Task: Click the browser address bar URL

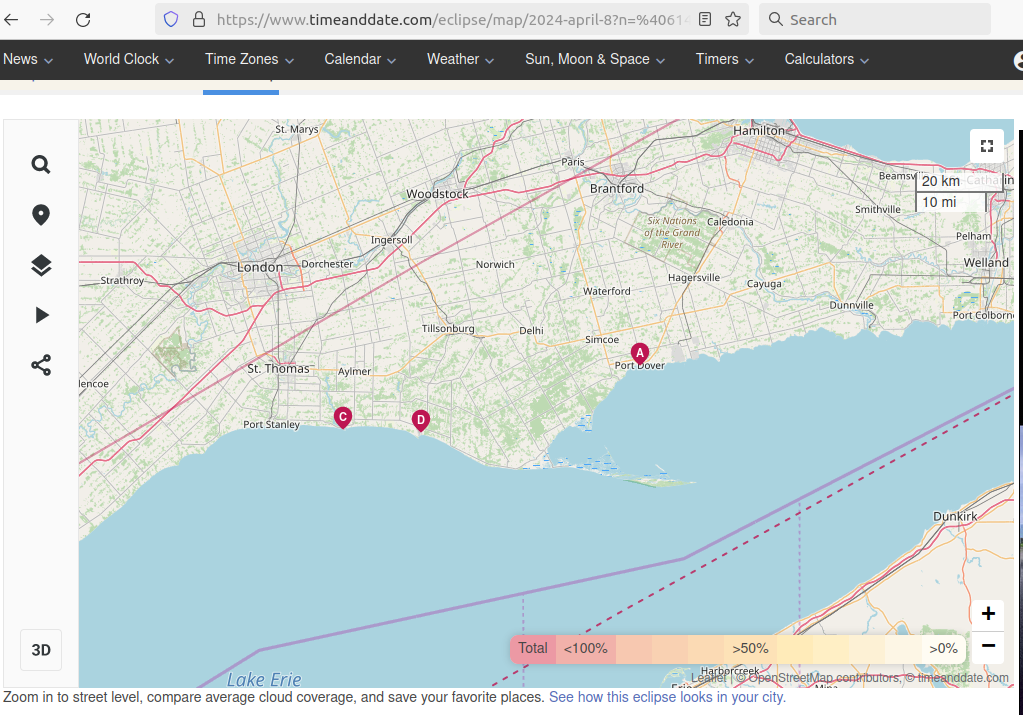Action: pos(450,19)
